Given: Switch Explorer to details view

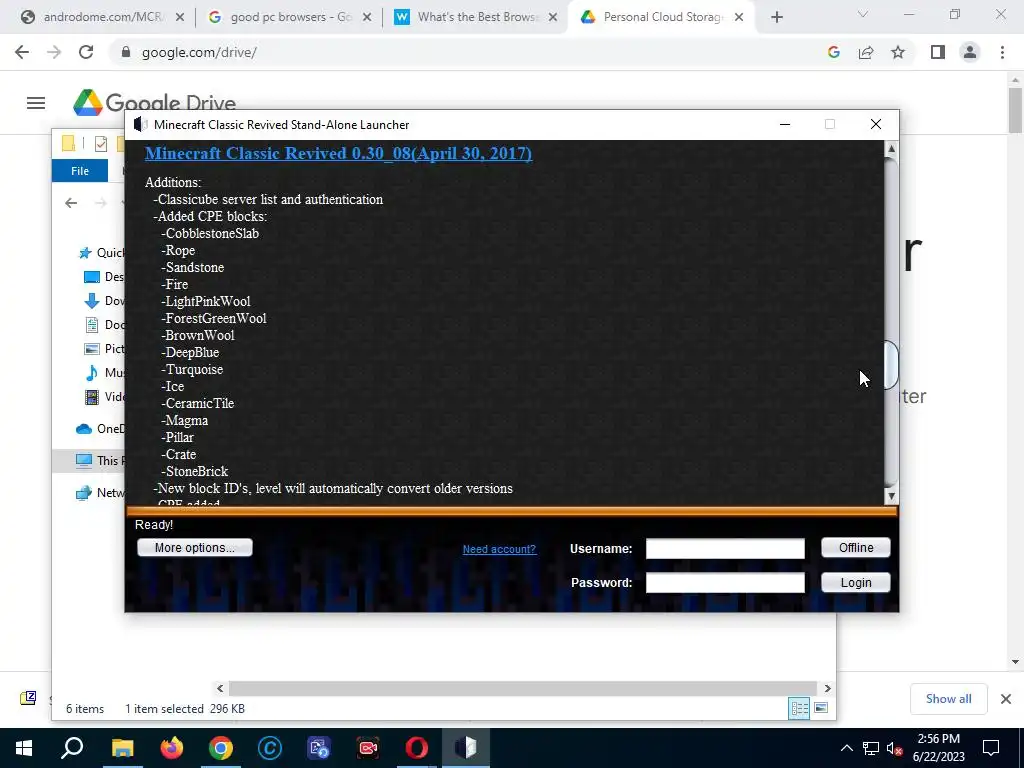Looking at the screenshot, I should click(x=799, y=708).
